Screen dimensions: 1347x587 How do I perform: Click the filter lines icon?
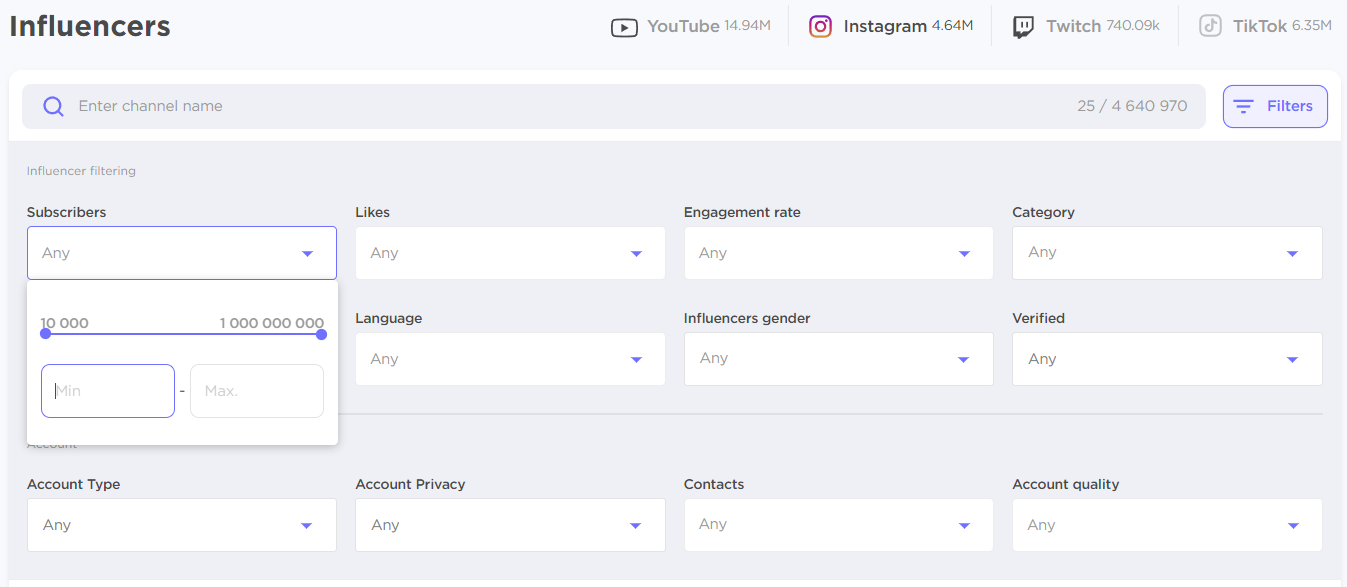pos(1243,107)
